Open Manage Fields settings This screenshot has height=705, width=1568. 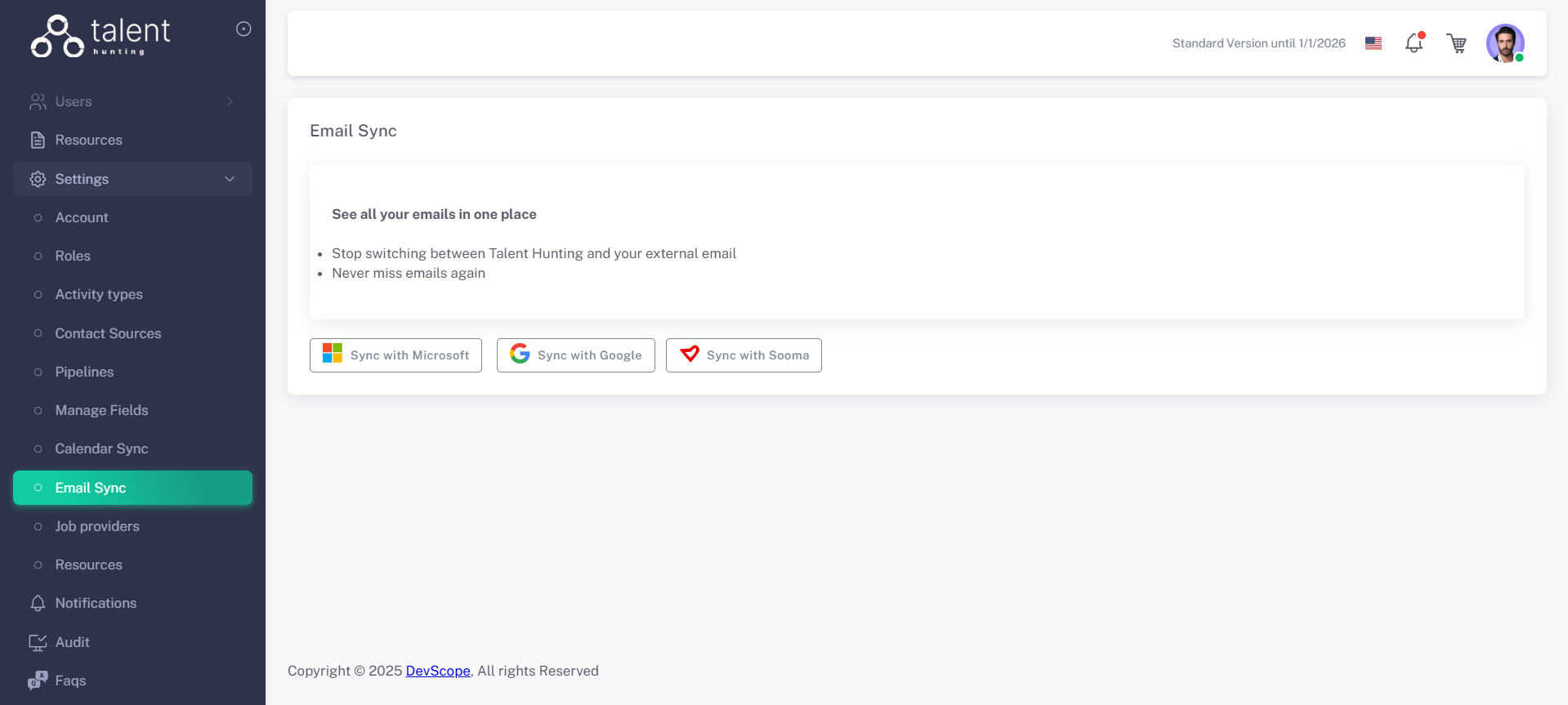point(101,410)
